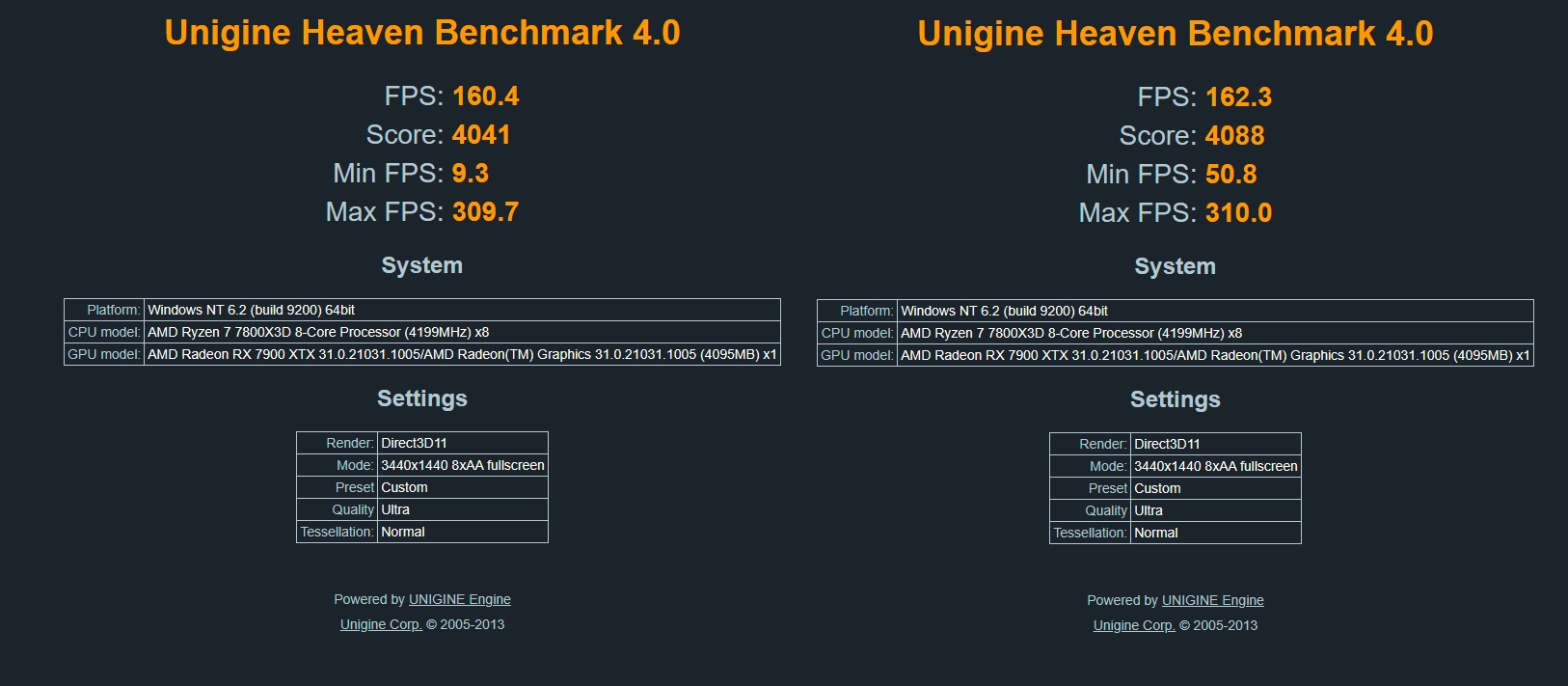Click right Mode value 3440x1440 8xAA fullscreen
1568x686 pixels.
point(1215,466)
